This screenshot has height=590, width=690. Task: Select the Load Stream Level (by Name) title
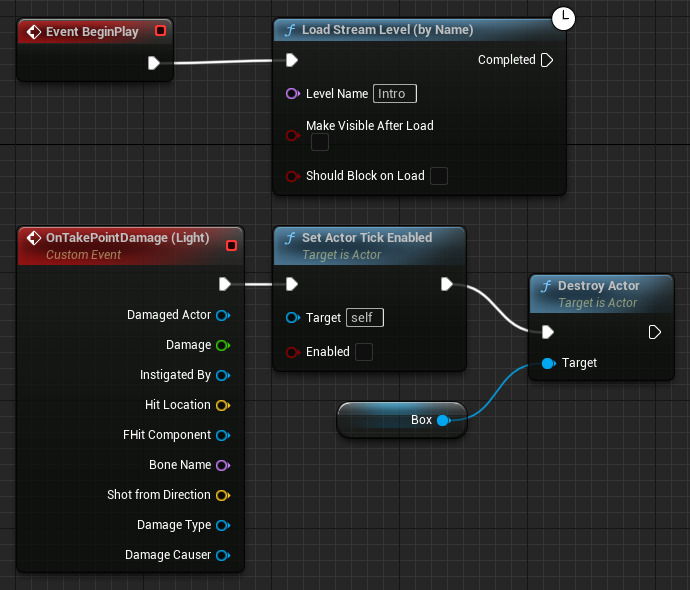[x=387, y=30]
